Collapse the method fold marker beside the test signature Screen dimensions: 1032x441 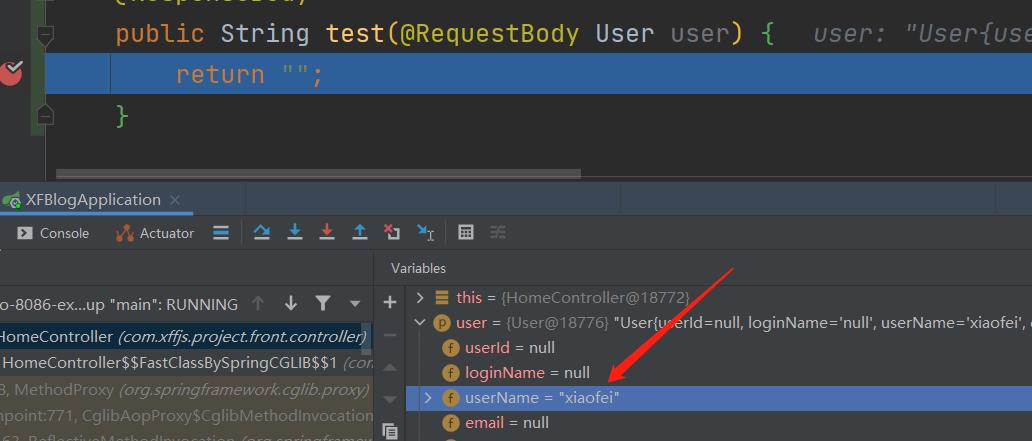(44, 35)
